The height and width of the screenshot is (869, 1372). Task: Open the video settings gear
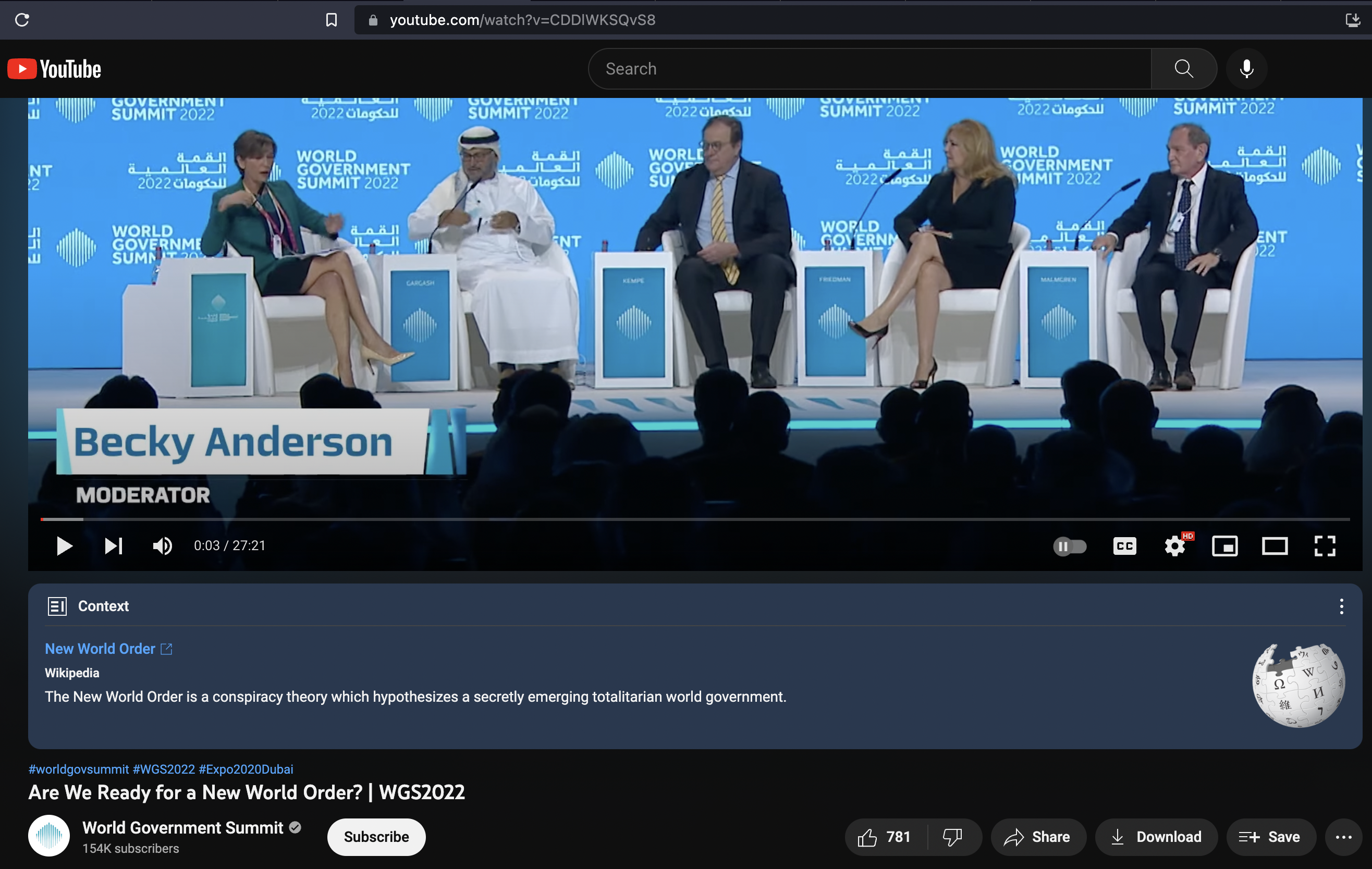[x=1175, y=545]
